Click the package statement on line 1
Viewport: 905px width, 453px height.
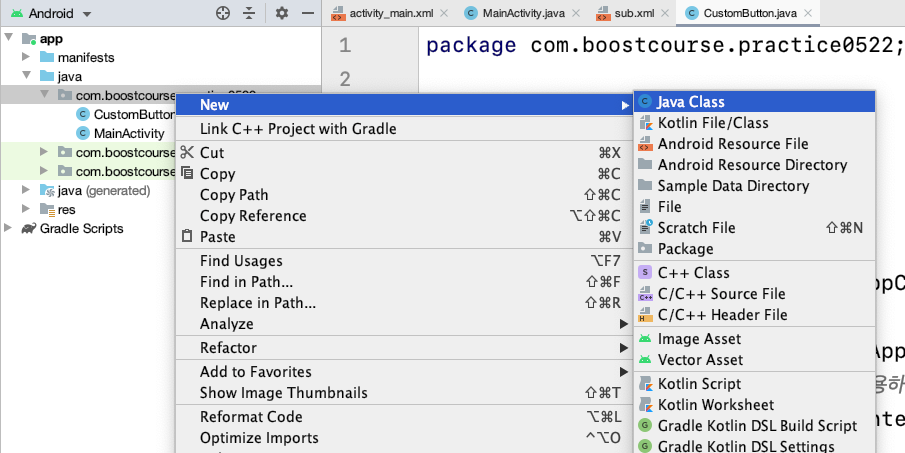pyautogui.click(x=665, y=45)
